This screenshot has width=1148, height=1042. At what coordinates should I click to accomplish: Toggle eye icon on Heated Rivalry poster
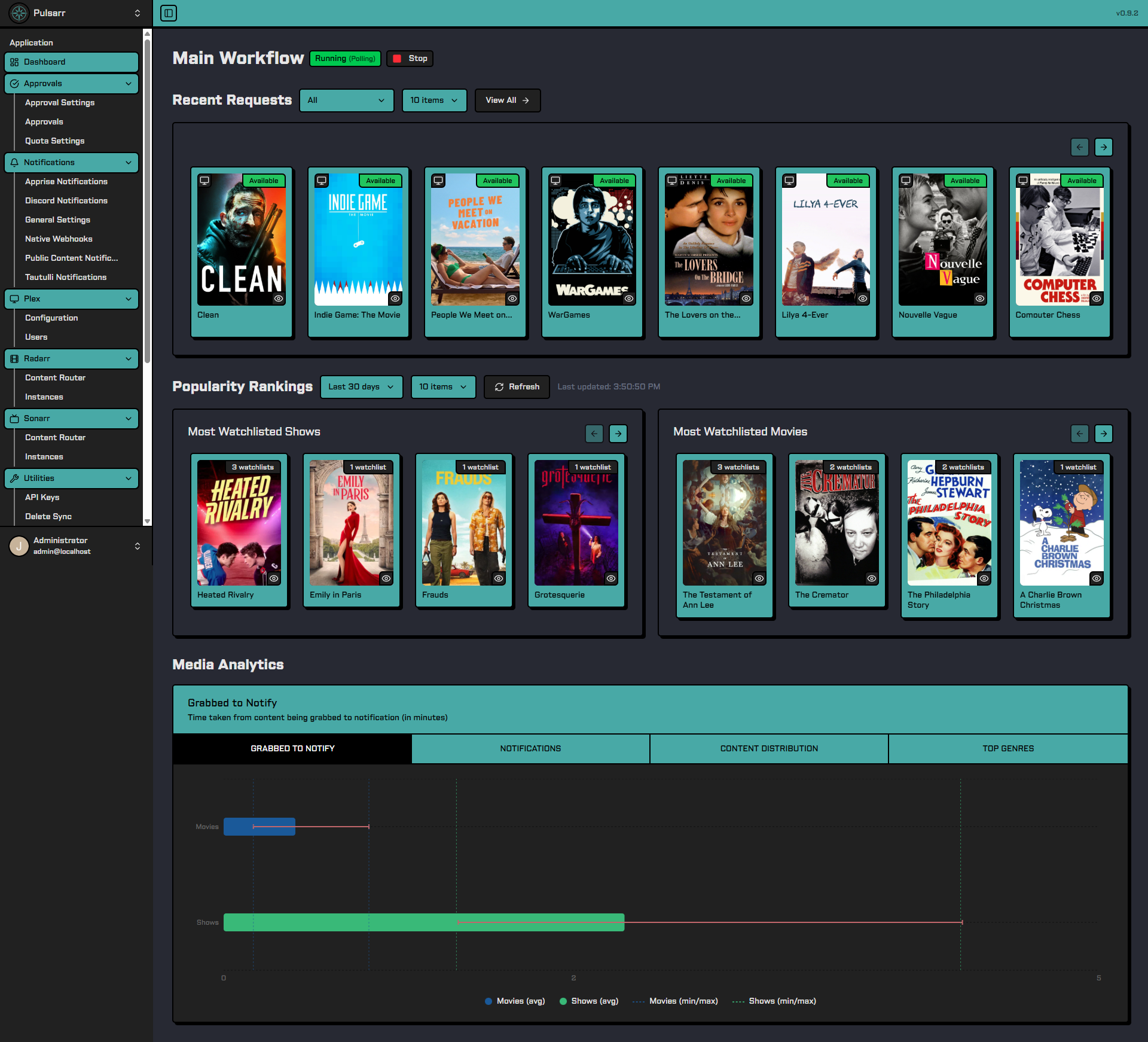tap(274, 578)
